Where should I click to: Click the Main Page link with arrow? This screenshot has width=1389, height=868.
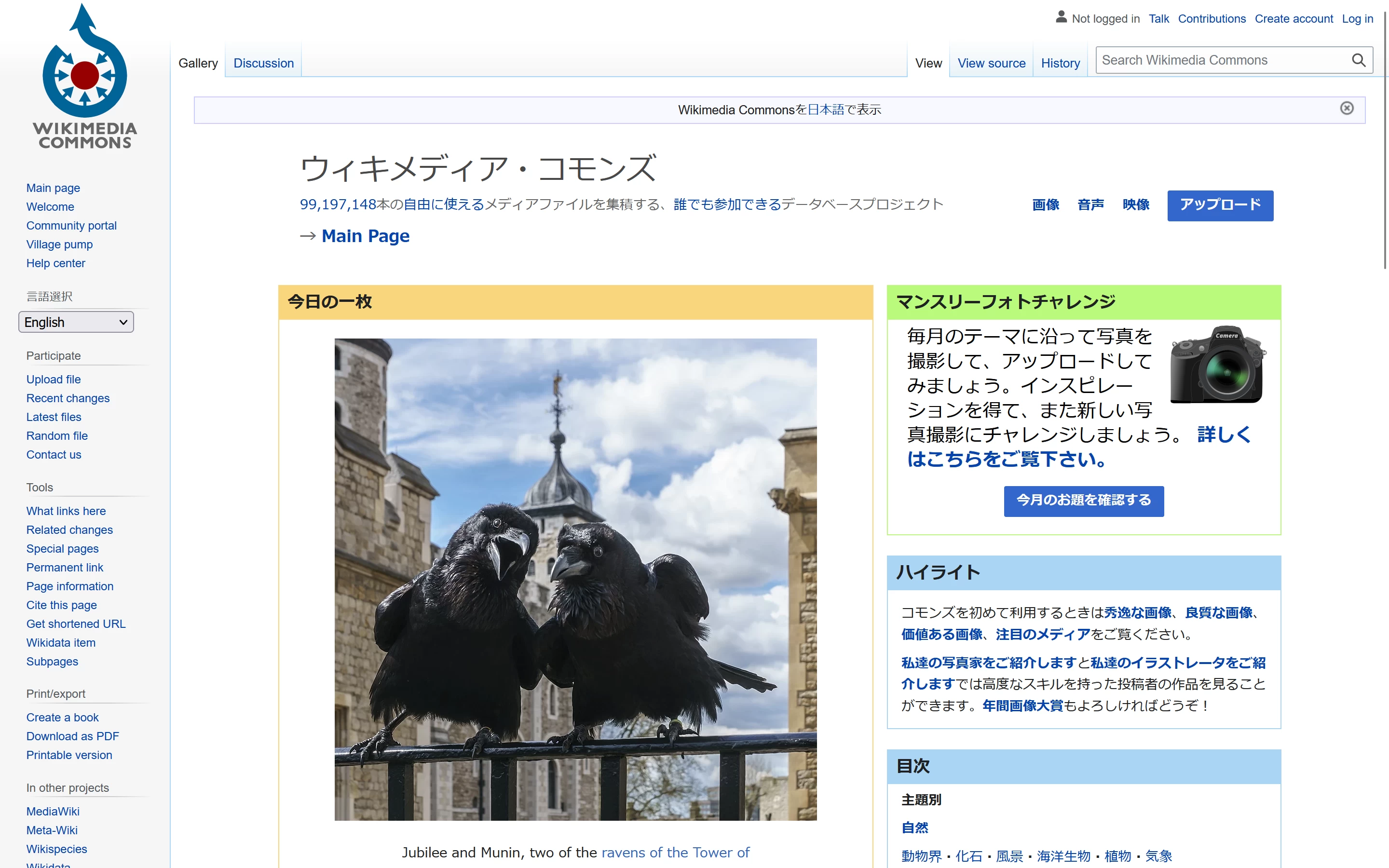(x=365, y=236)
